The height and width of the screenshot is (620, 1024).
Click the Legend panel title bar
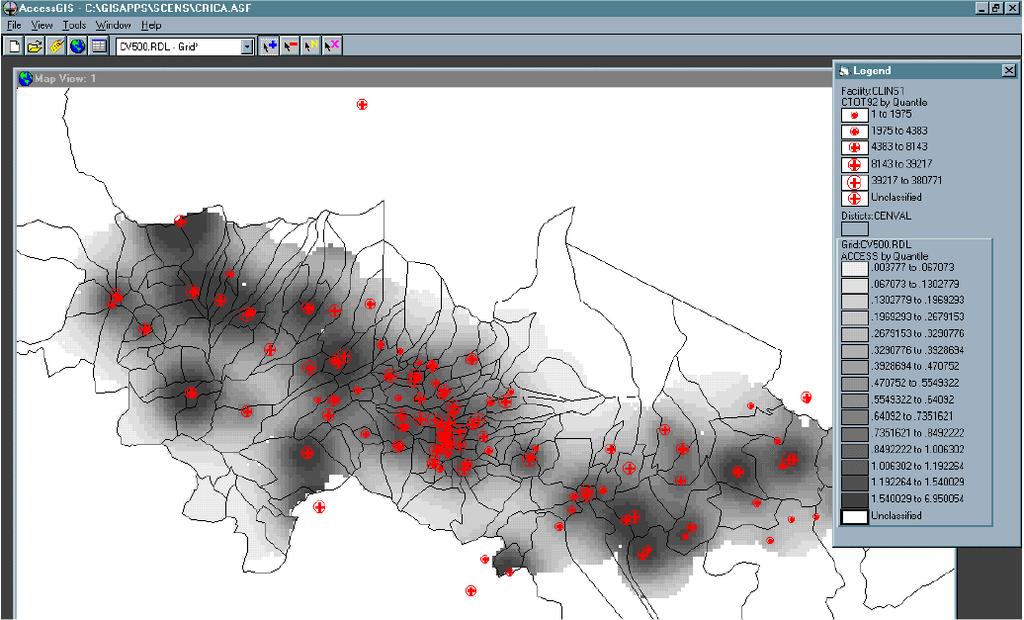(927, 71)
